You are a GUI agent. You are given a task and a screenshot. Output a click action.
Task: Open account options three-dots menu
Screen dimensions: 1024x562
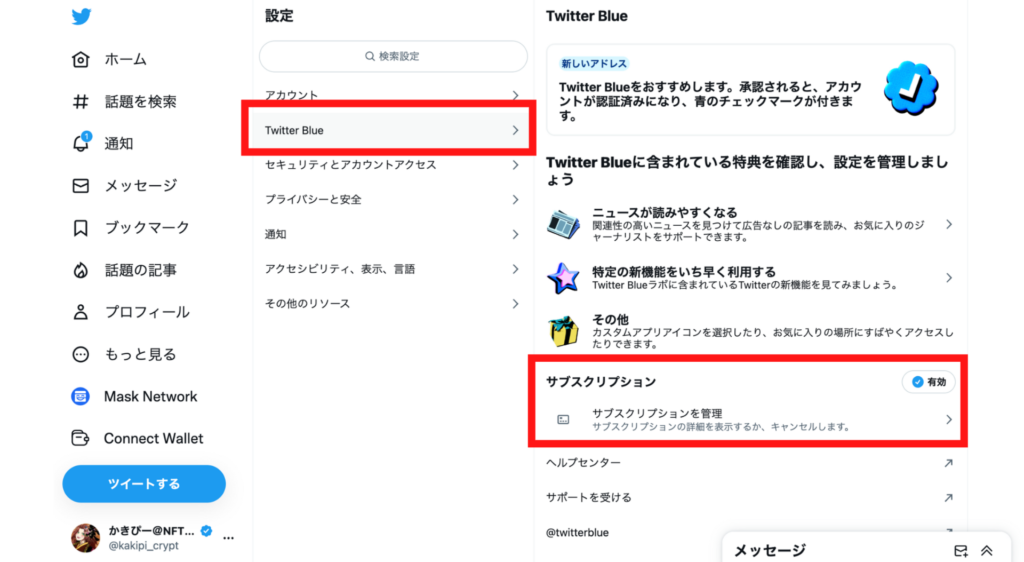point(229,538)
